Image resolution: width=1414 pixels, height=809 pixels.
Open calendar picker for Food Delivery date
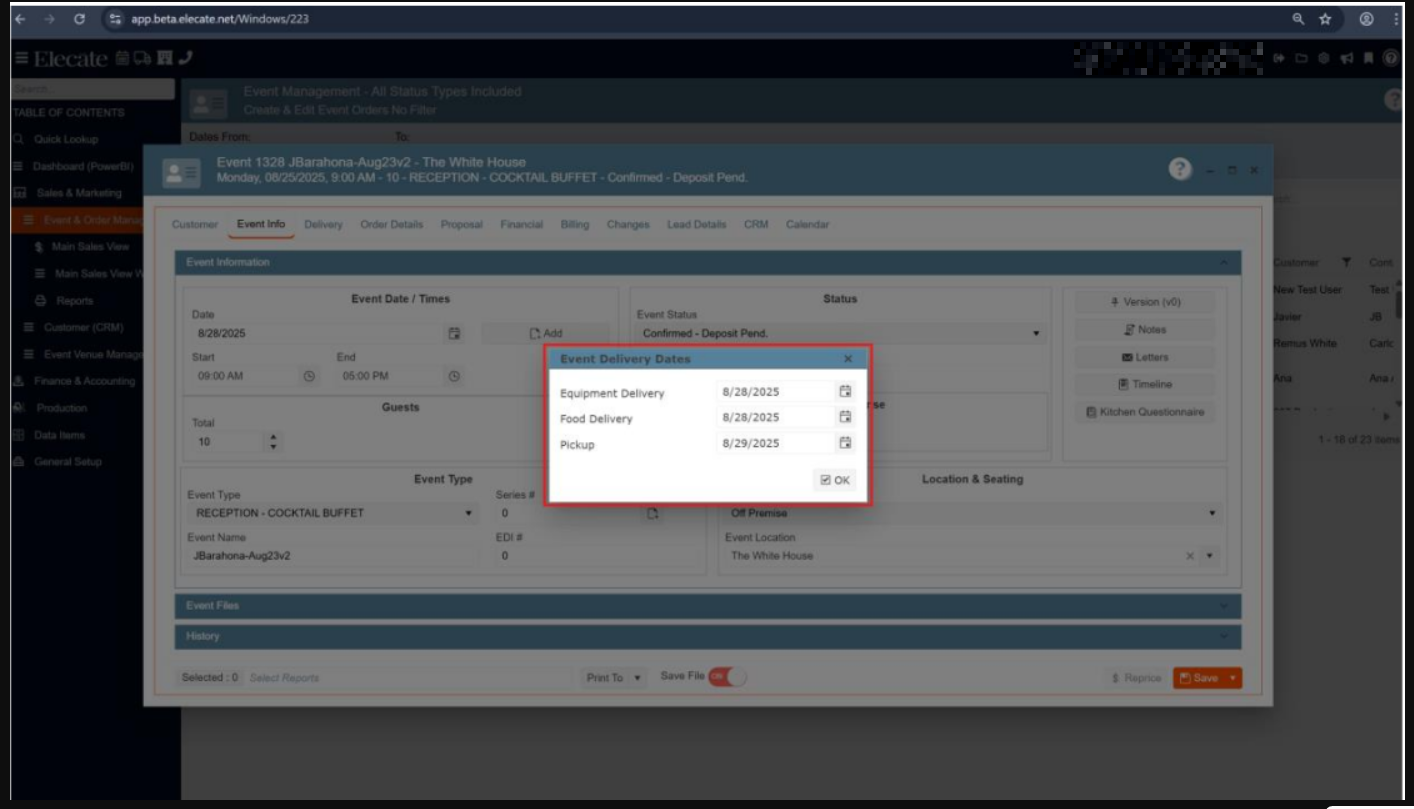point(845,418)
